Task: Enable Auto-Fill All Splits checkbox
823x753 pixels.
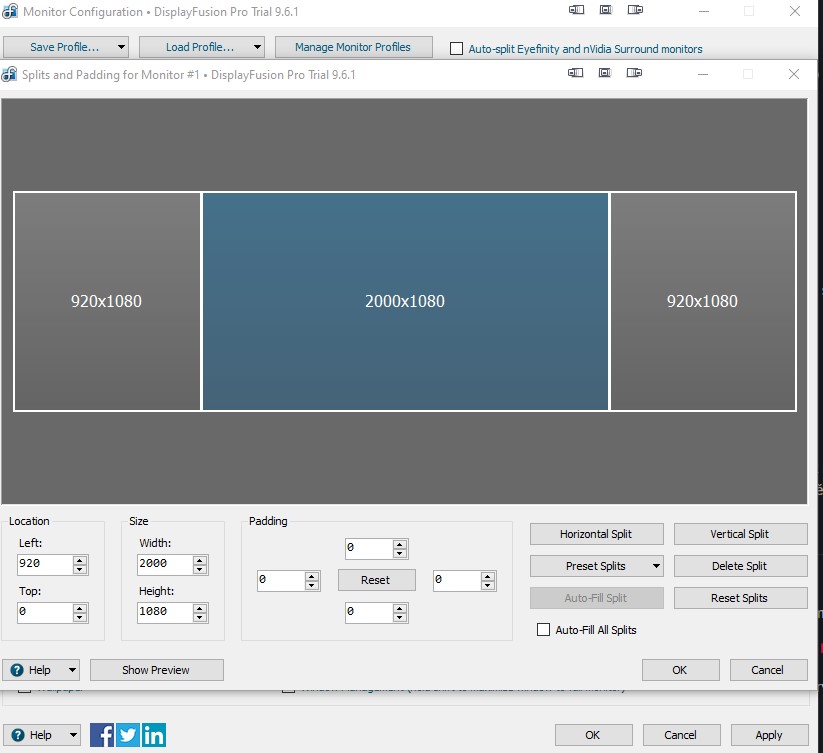Action: coord(544,630)
